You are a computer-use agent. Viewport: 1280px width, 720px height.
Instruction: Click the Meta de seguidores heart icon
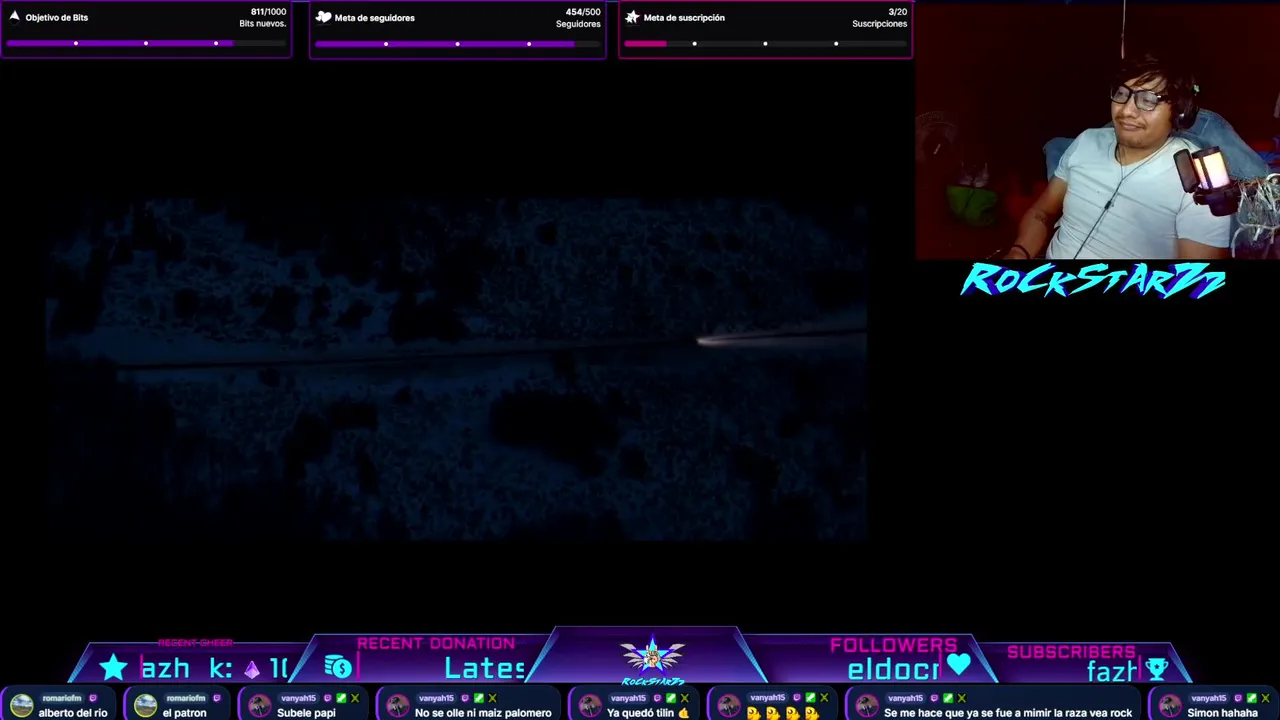[x=323, y=17]
